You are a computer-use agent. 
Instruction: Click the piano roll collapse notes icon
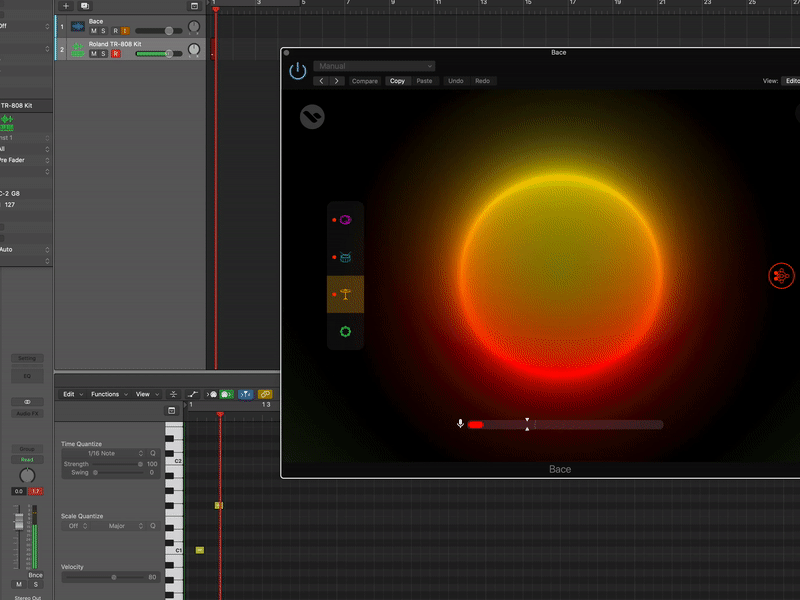coord(173,394)
